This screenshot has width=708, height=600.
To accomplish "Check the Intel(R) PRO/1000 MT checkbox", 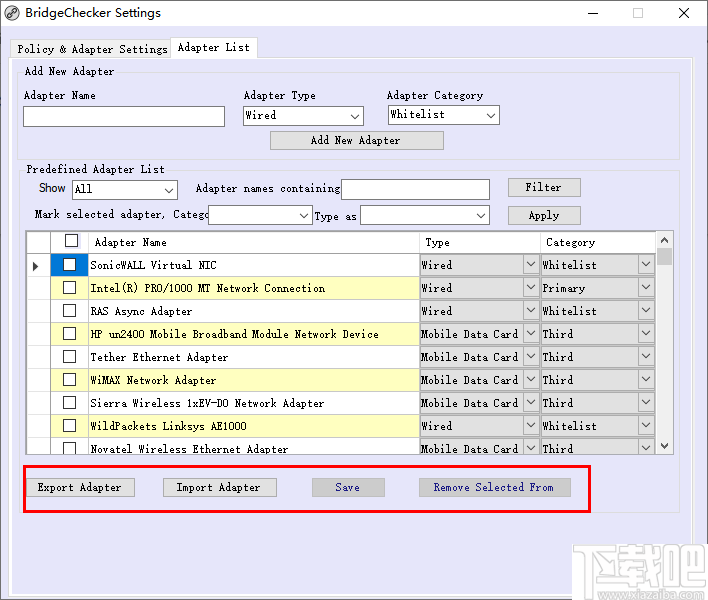I will point(70,288).
